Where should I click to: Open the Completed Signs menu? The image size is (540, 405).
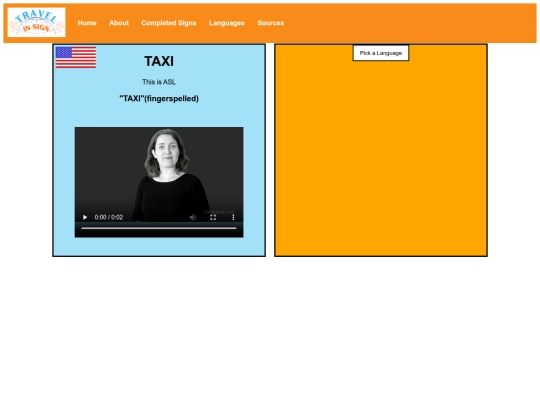tap(169, 23)
